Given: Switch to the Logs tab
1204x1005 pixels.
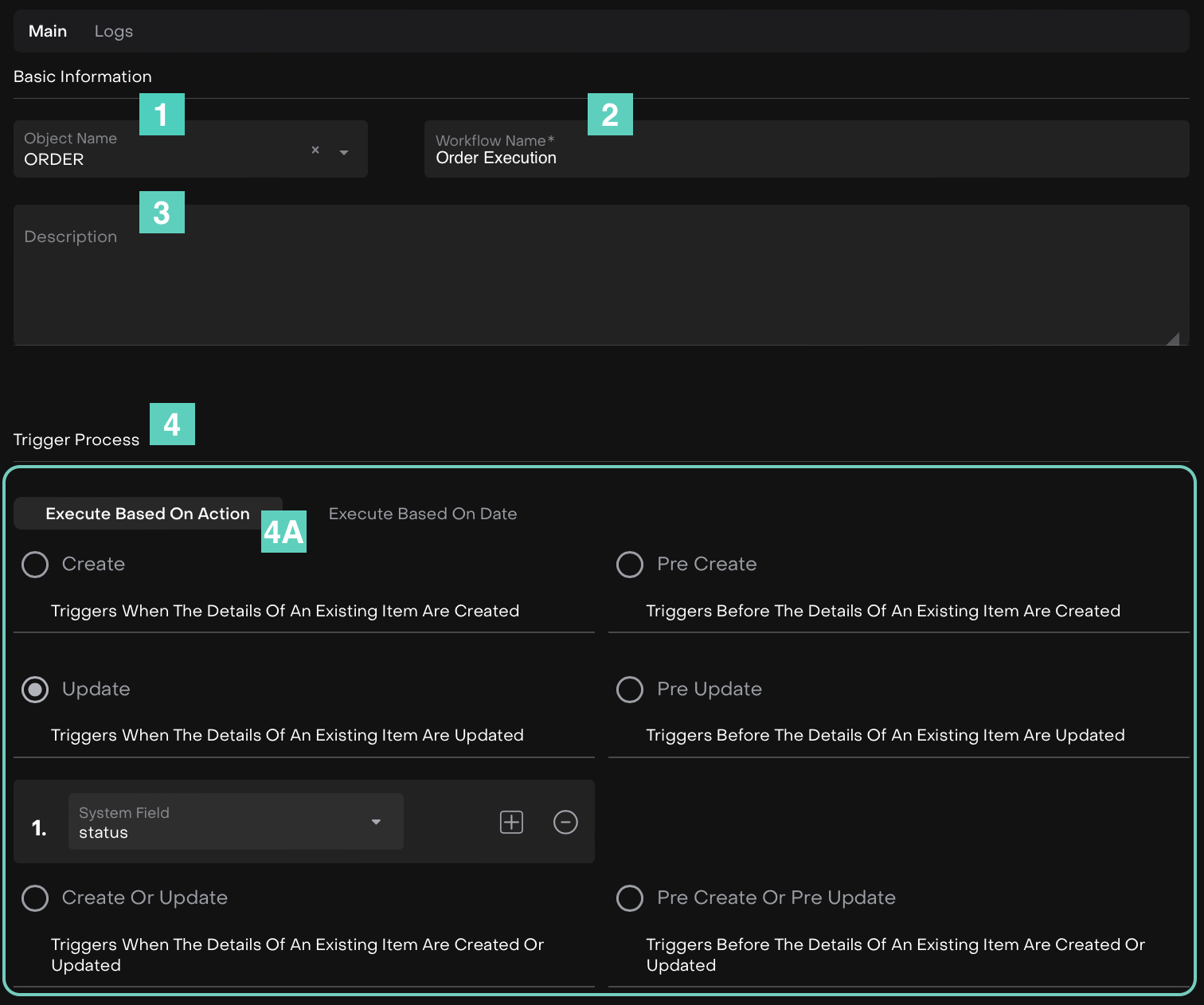Looking at the screenshot, I should point(113,31).
